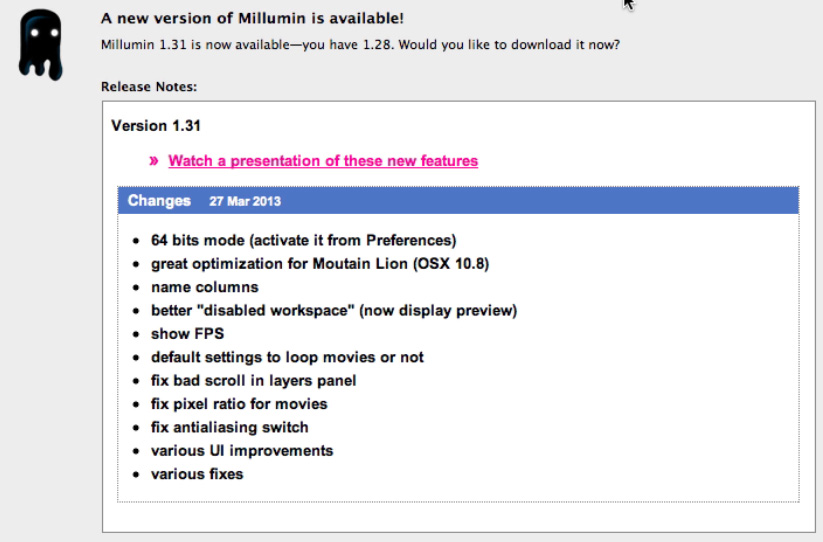Viewport: 823px width, 542px height.
Task: Click the "27 Mar 2013" release date
Action: point(245,201)
